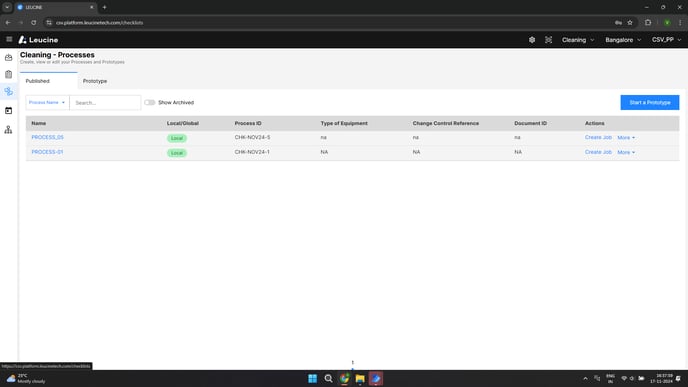This screenshot has width=688, height=387.
Task: Show hidden system tray icons
Action: click(585, 379)
